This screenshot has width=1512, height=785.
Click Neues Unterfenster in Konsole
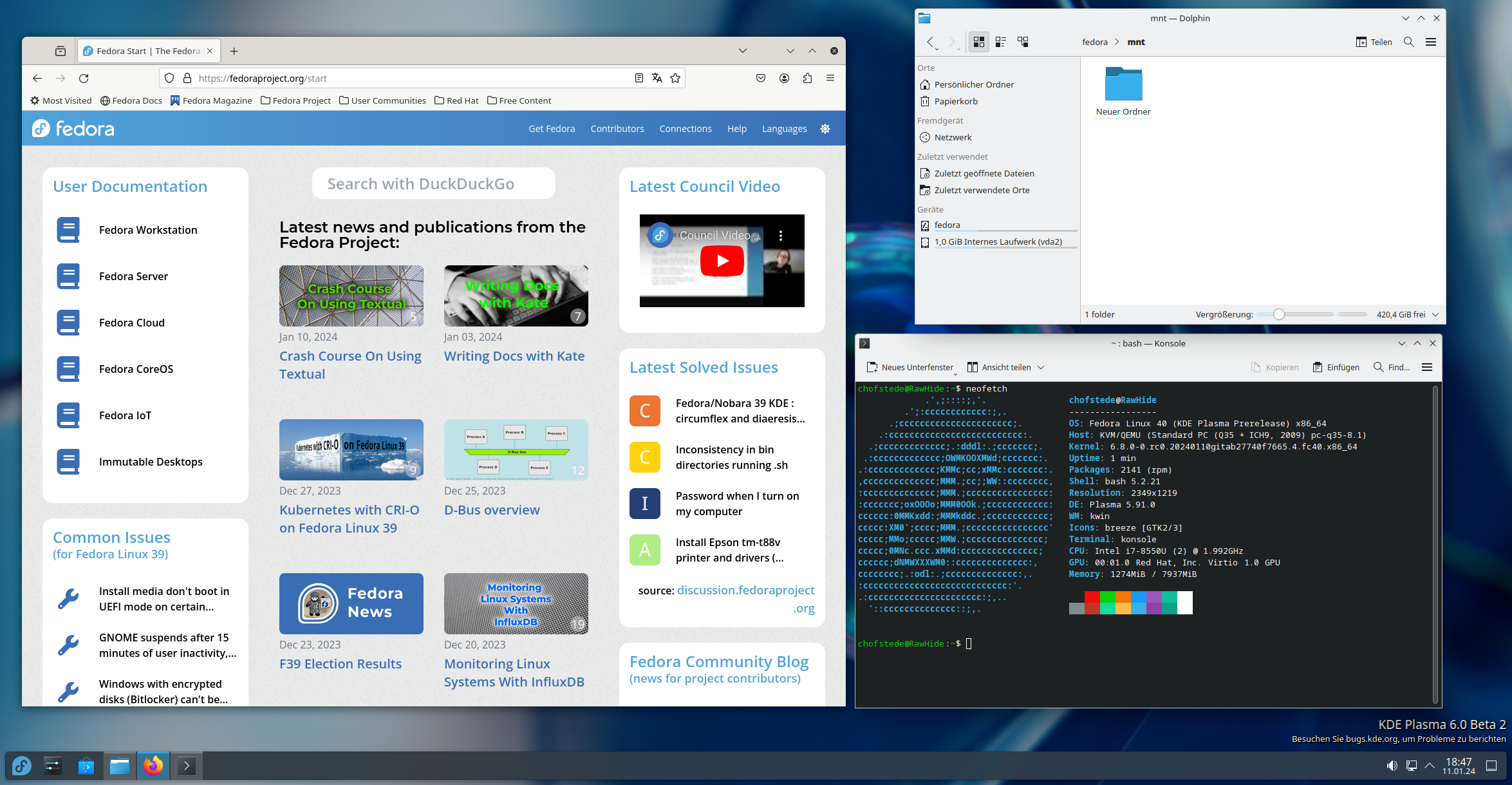point(910,367)
